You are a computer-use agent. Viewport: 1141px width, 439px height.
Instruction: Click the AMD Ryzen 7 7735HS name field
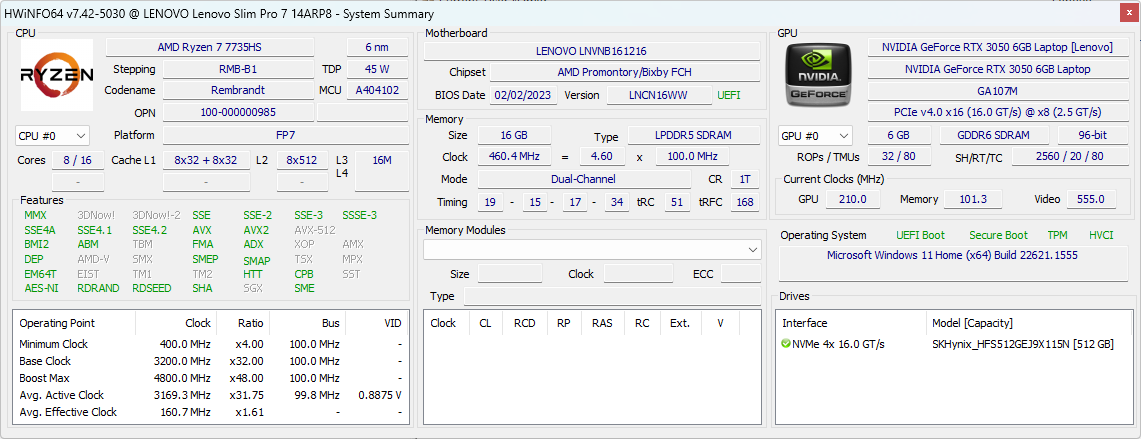coord(221,48)
